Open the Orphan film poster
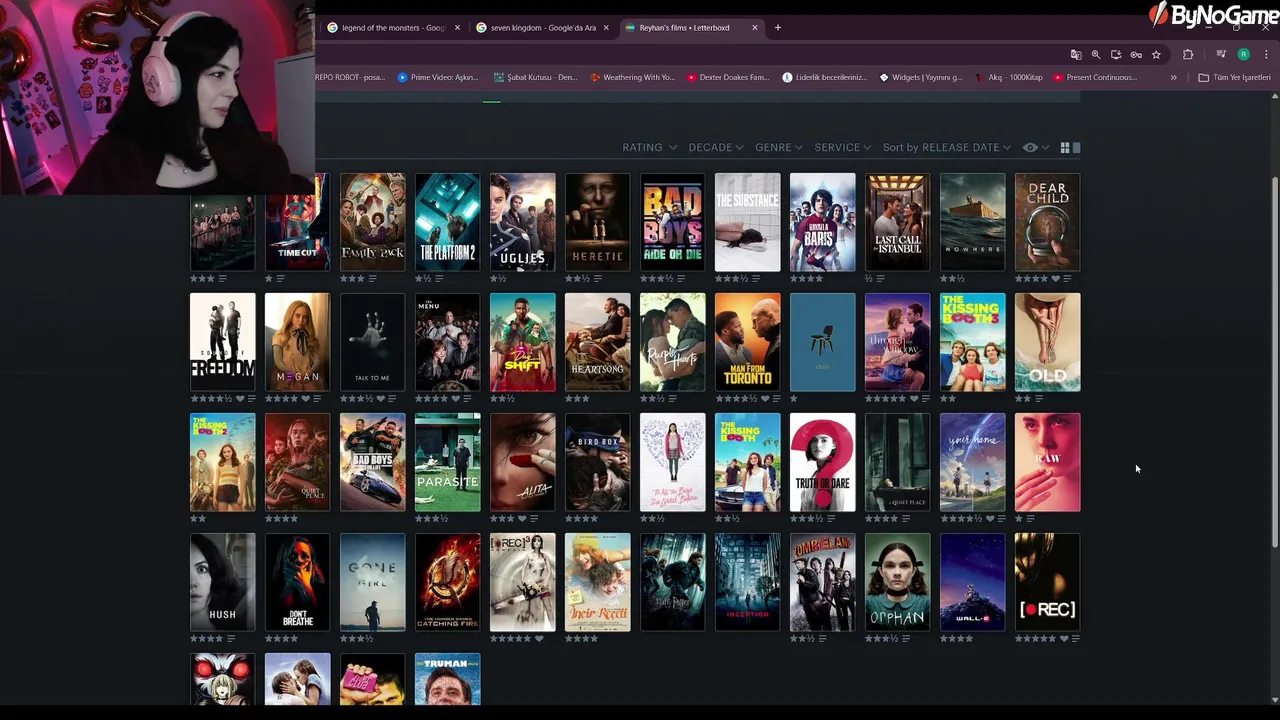Image resolution: width=1280 pixels, height=720 pixels. (x=897, y=582)
